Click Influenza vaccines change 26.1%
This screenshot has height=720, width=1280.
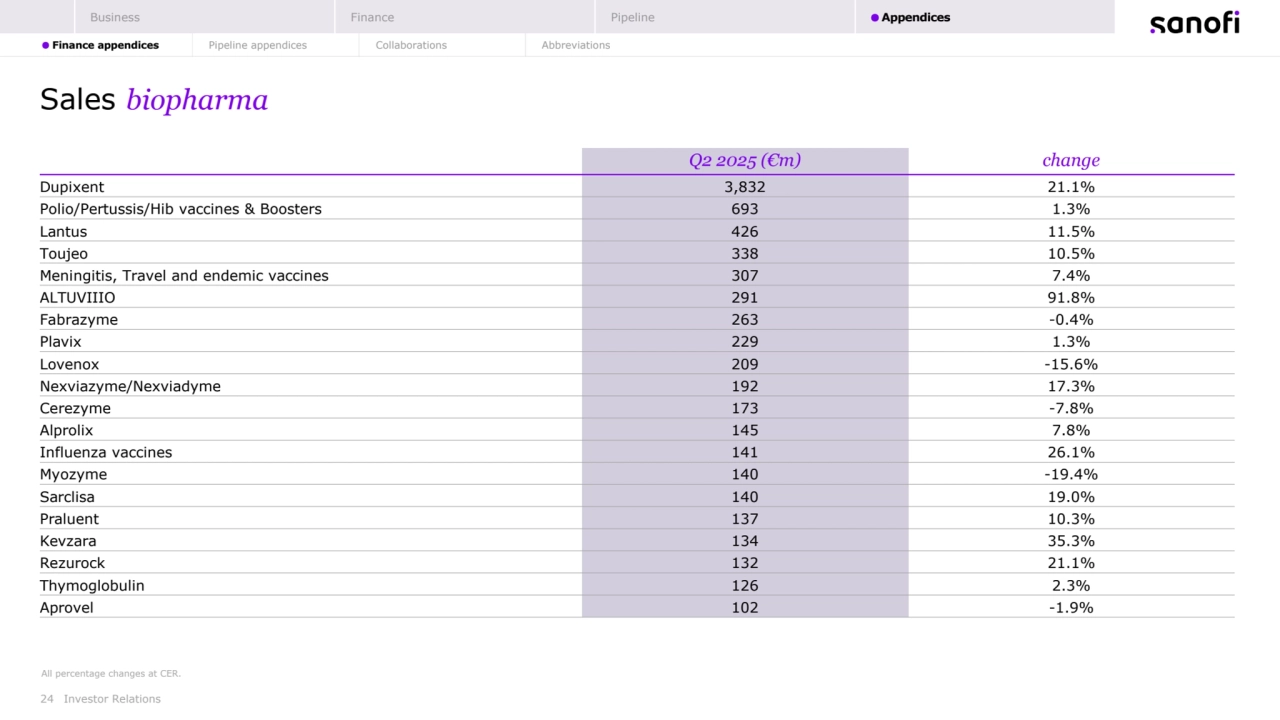[x=1070, y=452]
